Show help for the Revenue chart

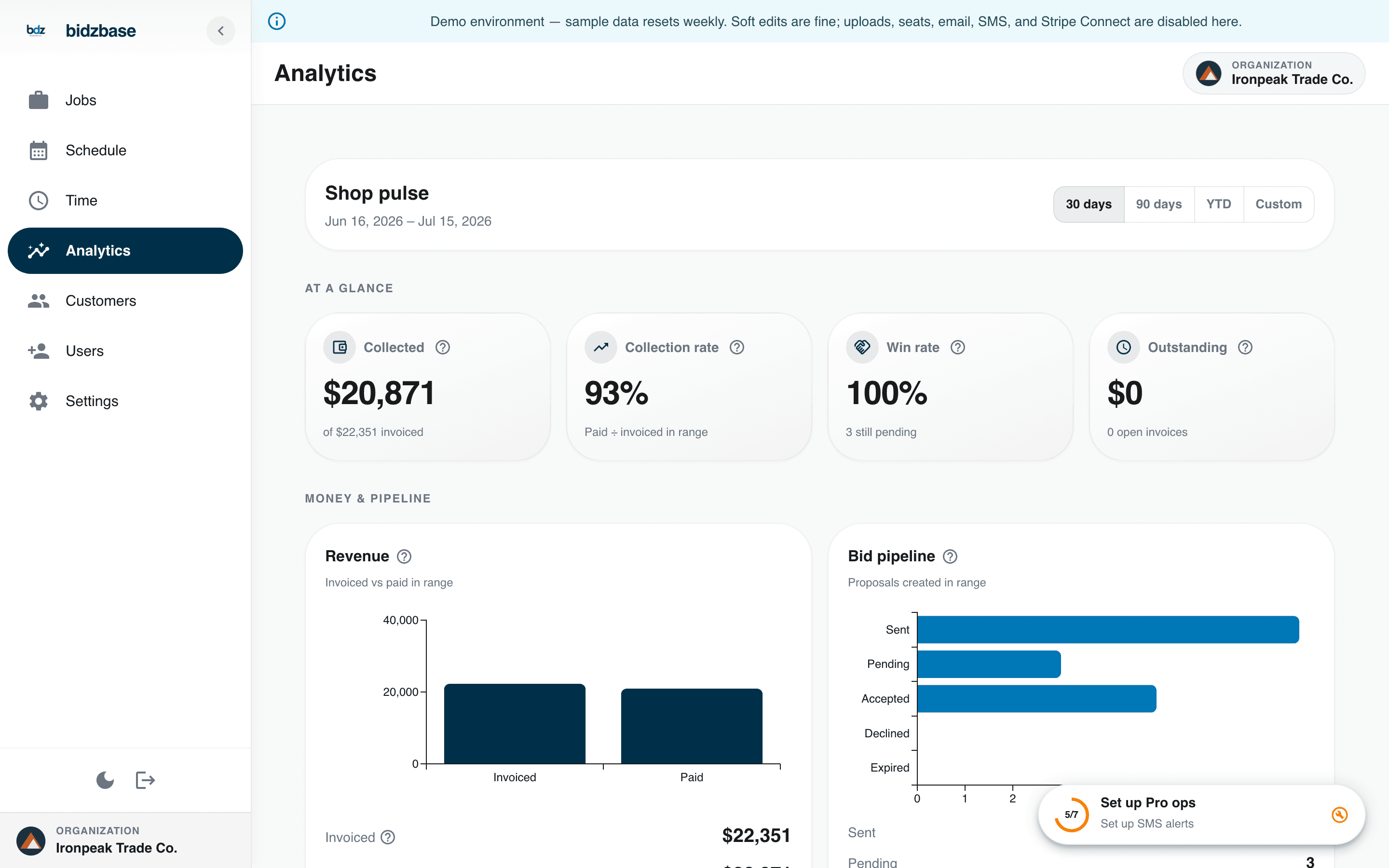[404, 556]
